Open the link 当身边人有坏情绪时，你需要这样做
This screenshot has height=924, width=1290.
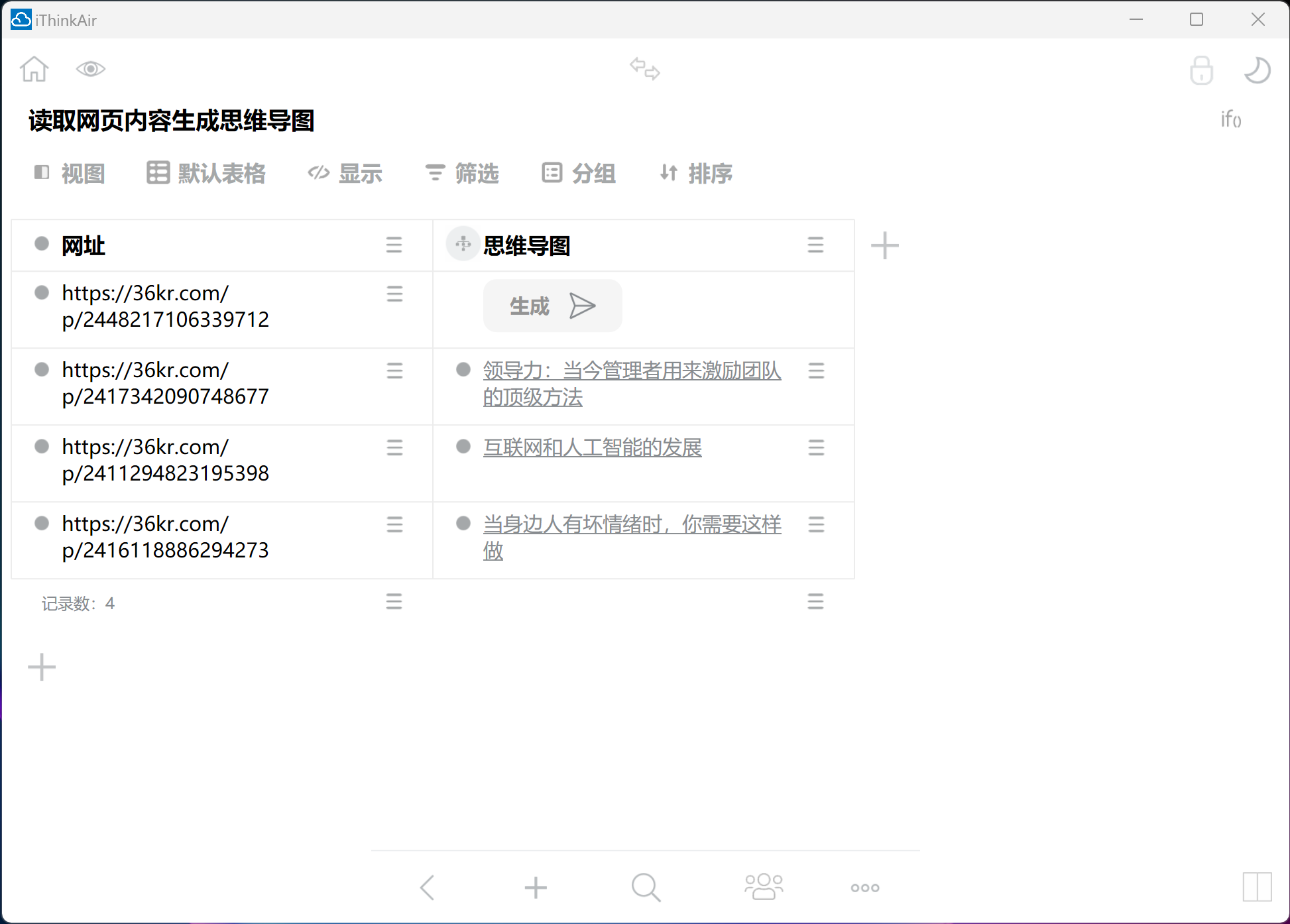632,538
